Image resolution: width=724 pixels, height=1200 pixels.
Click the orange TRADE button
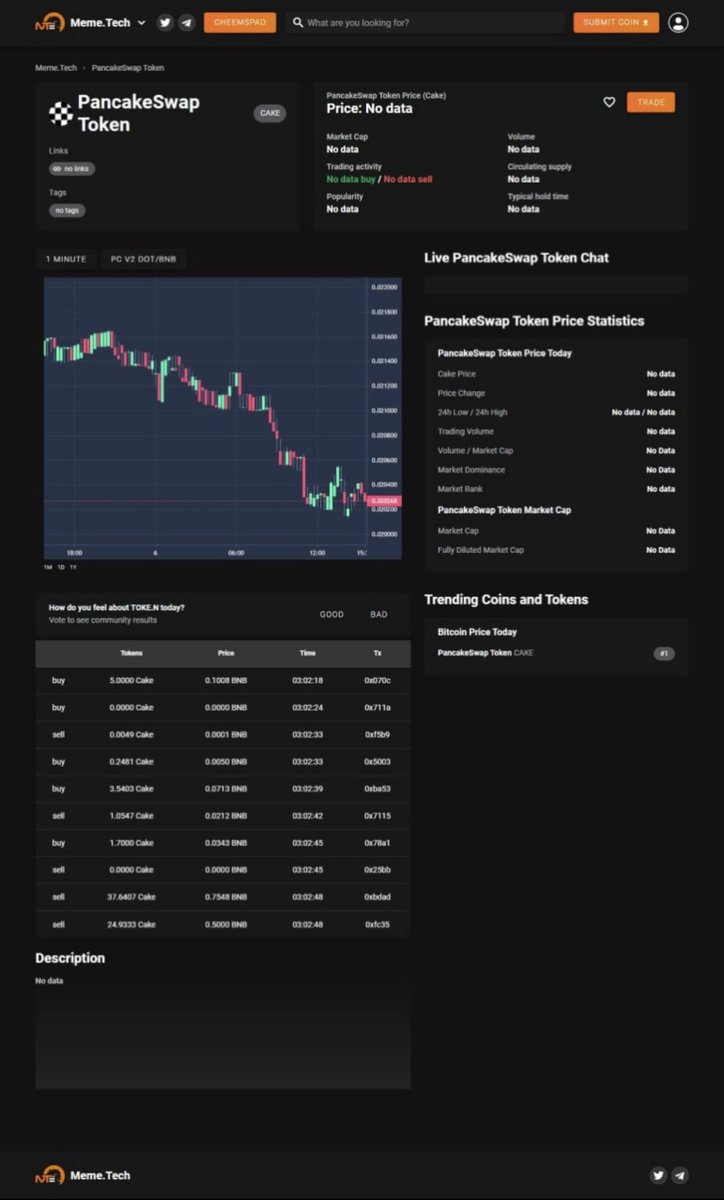[x=651, y=102]
